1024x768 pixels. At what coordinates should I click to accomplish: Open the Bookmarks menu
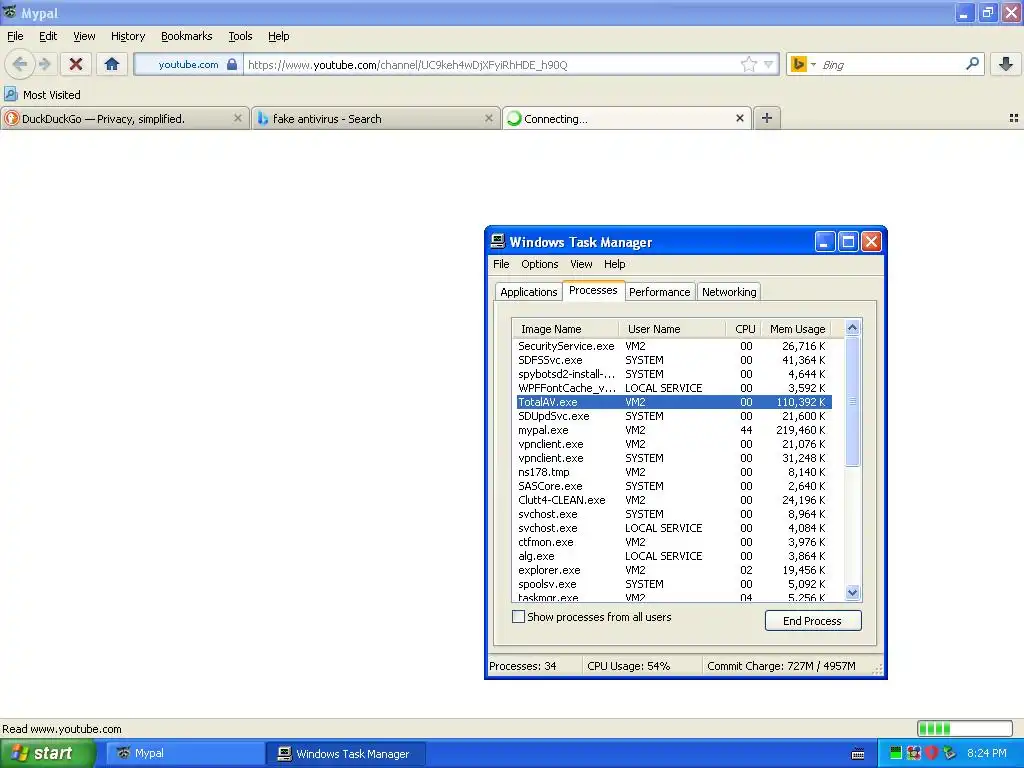click(x=186, y=36)
